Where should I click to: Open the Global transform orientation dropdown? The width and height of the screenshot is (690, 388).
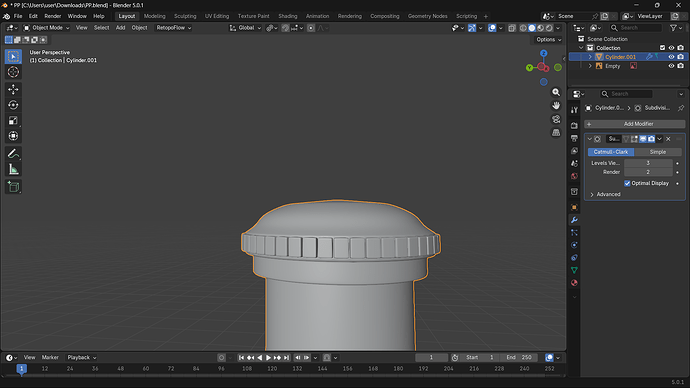pyautogui.click(x=245, y=28)
